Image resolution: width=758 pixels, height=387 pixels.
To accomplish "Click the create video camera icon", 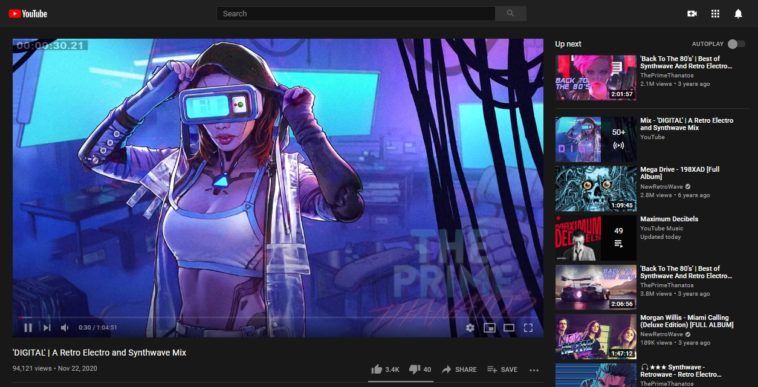I will click(x=692, y=14).
